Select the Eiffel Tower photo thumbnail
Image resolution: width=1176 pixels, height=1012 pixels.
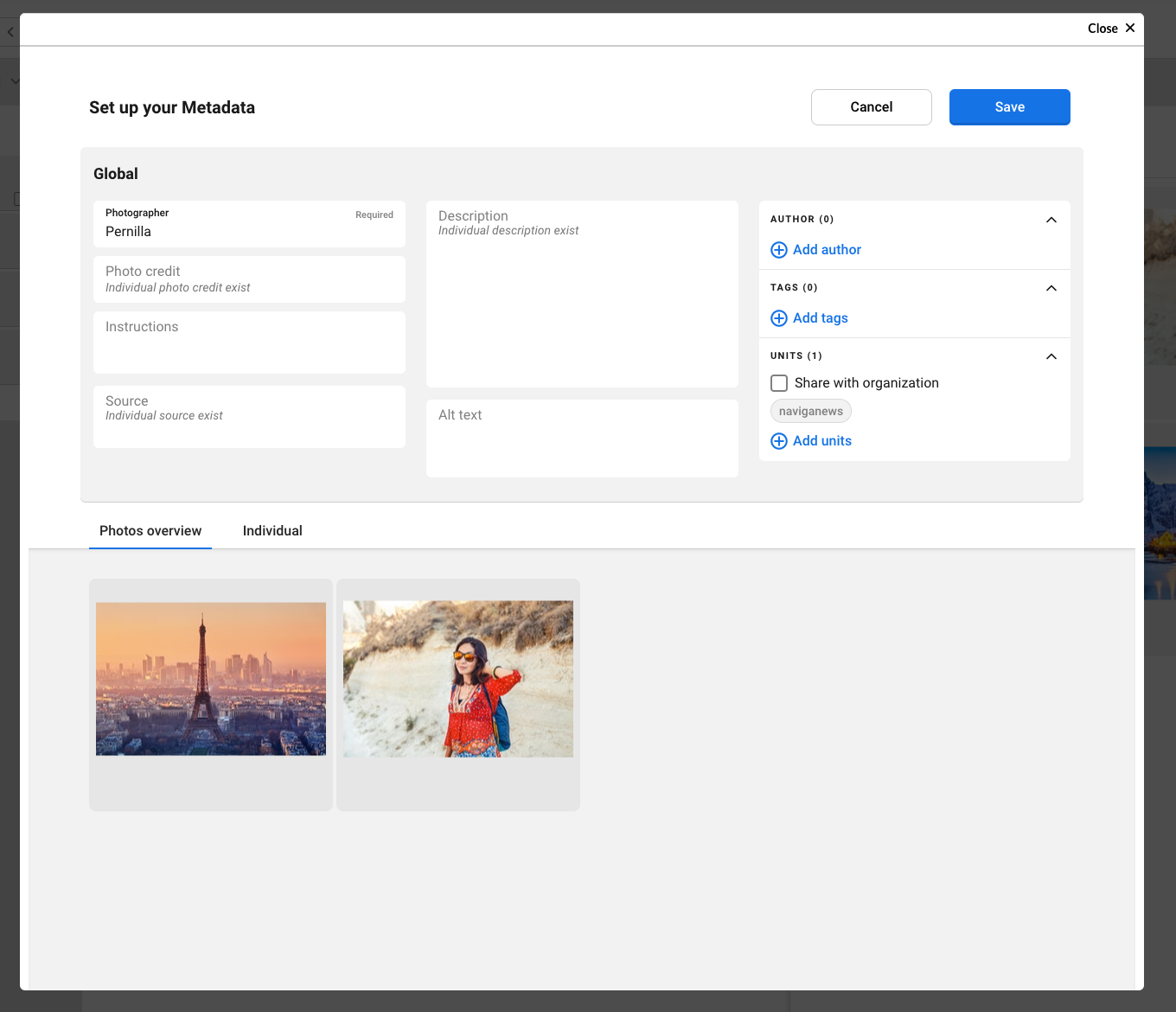211,679
